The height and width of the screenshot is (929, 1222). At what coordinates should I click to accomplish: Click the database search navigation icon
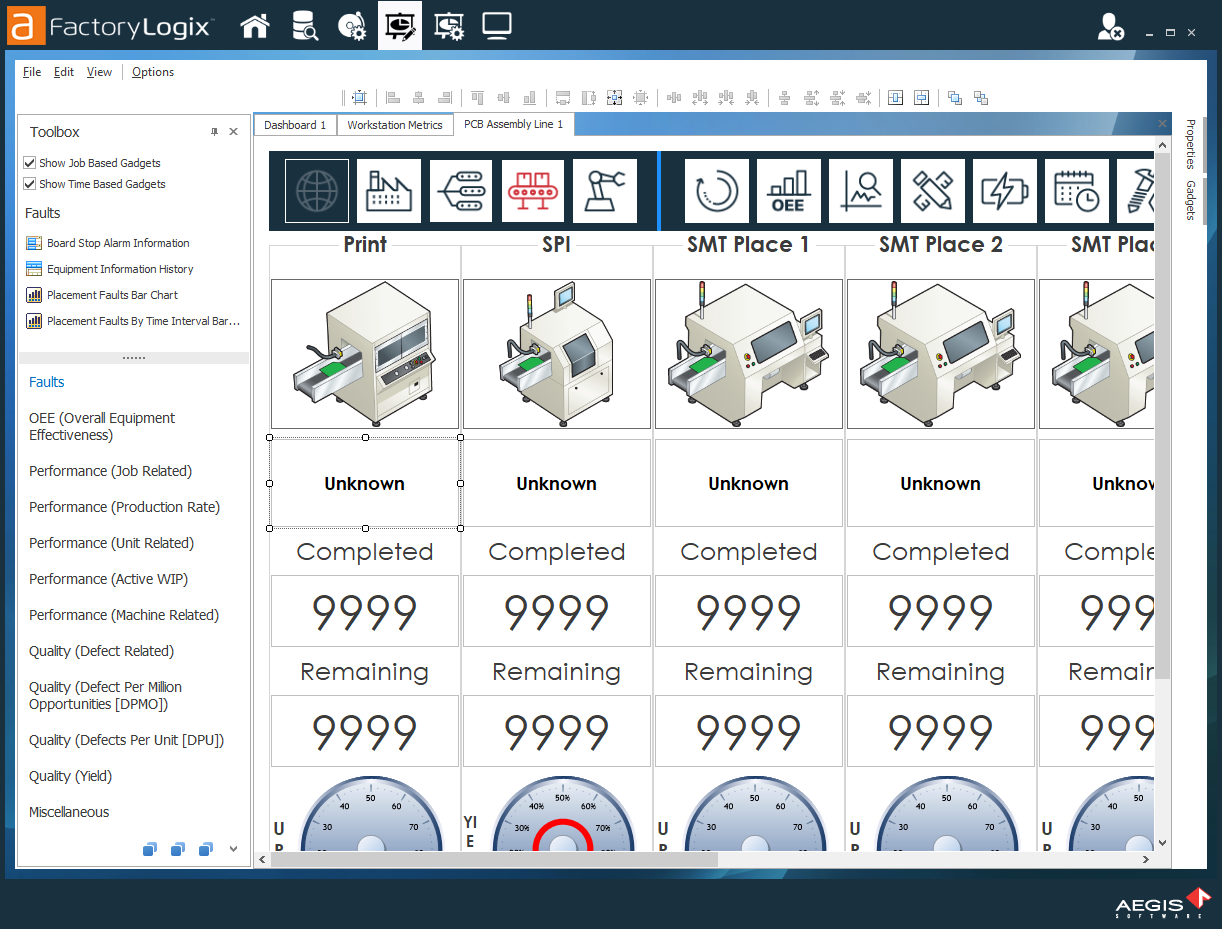[x=305, y=25]
